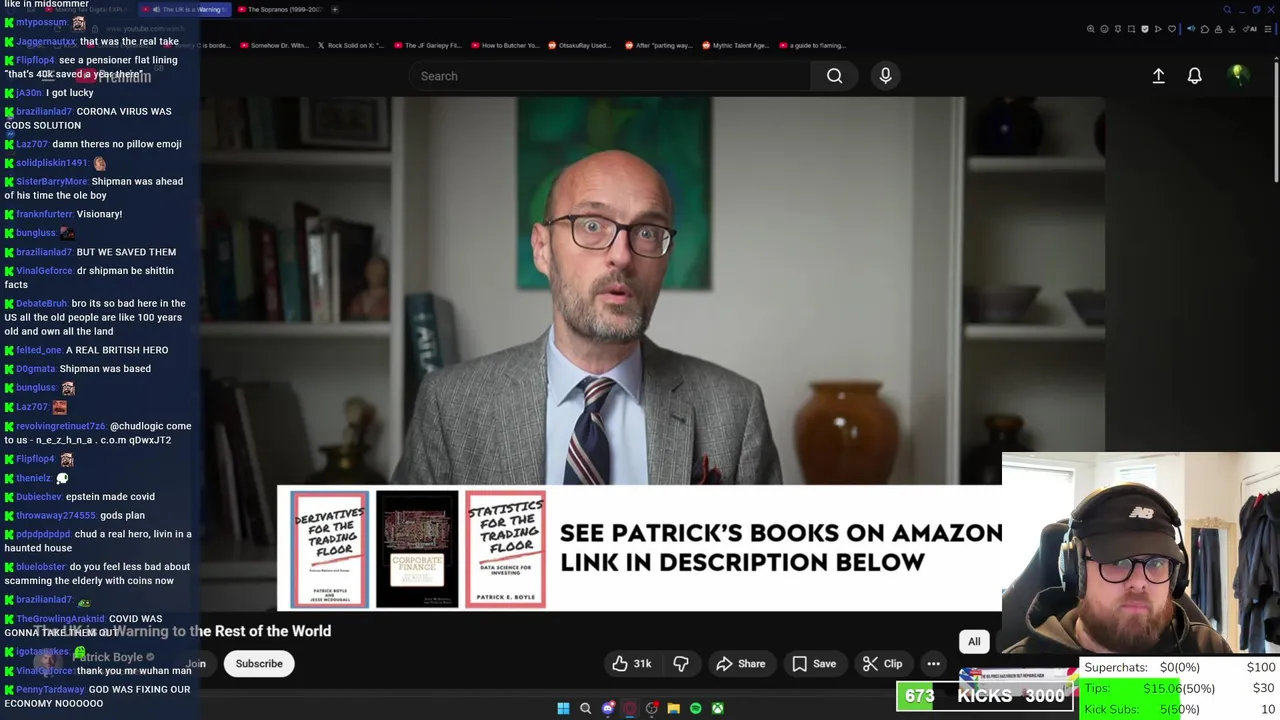Click chat username DebateBruh

point(41,303)
